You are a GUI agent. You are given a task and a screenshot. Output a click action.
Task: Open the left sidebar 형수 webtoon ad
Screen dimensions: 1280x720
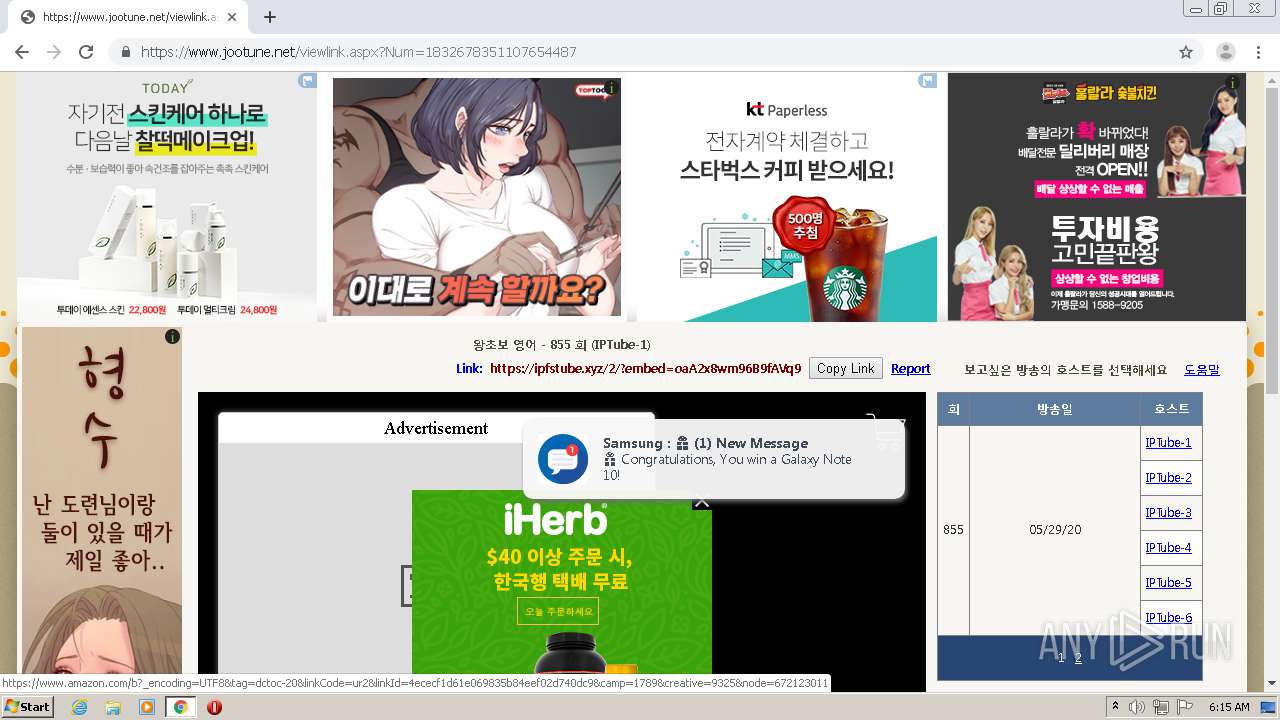tap(102, 500)
